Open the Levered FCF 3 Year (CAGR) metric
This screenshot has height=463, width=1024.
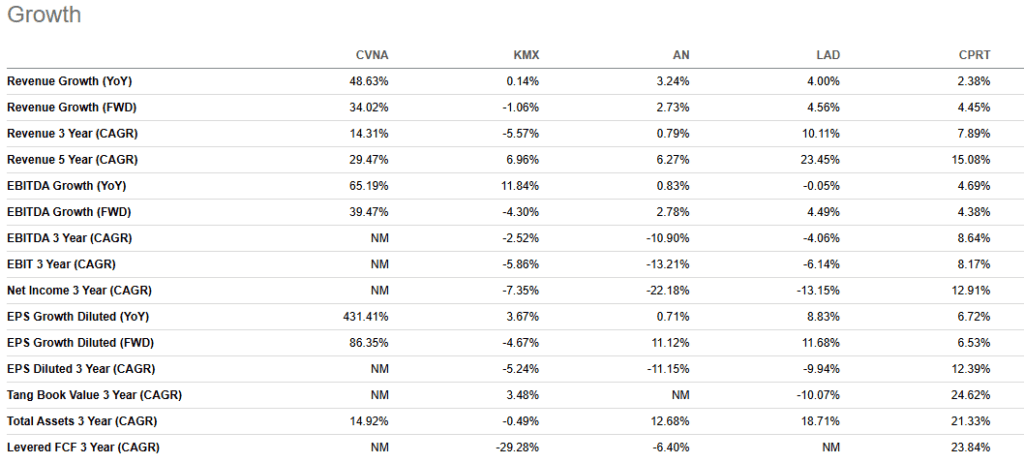(x=82, y=447)
